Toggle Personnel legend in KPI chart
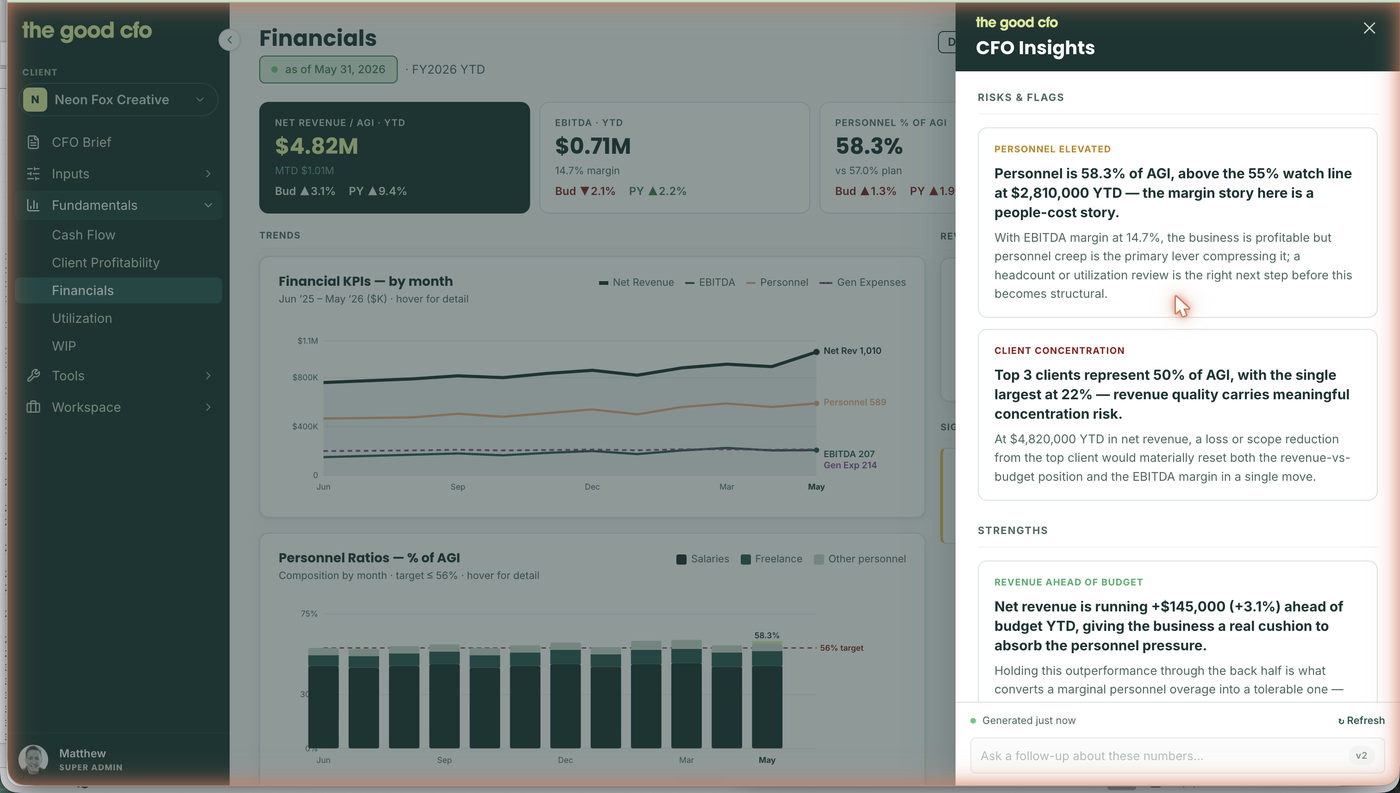 pos(777,283)
